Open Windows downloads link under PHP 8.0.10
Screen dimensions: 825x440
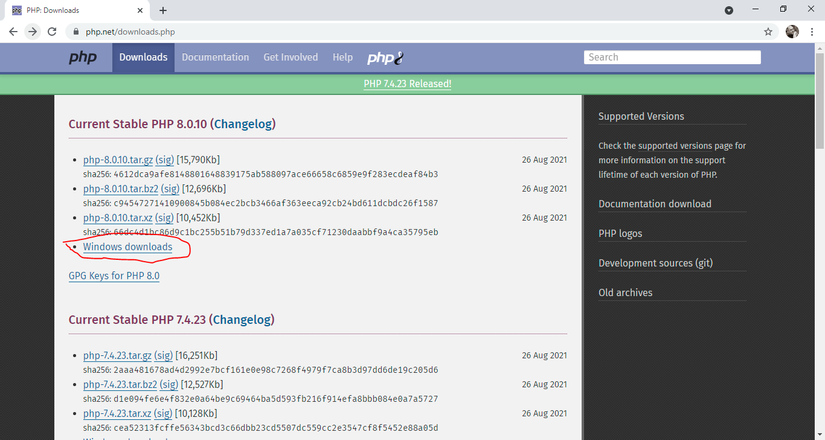(x=127, y=247)
